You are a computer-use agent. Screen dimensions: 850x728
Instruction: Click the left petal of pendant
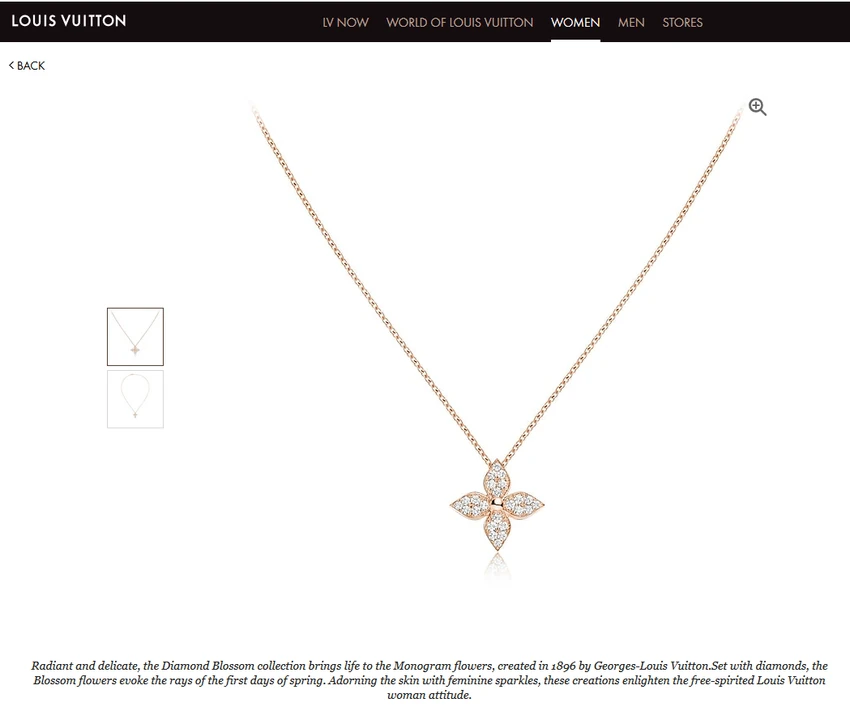[471, 505]
